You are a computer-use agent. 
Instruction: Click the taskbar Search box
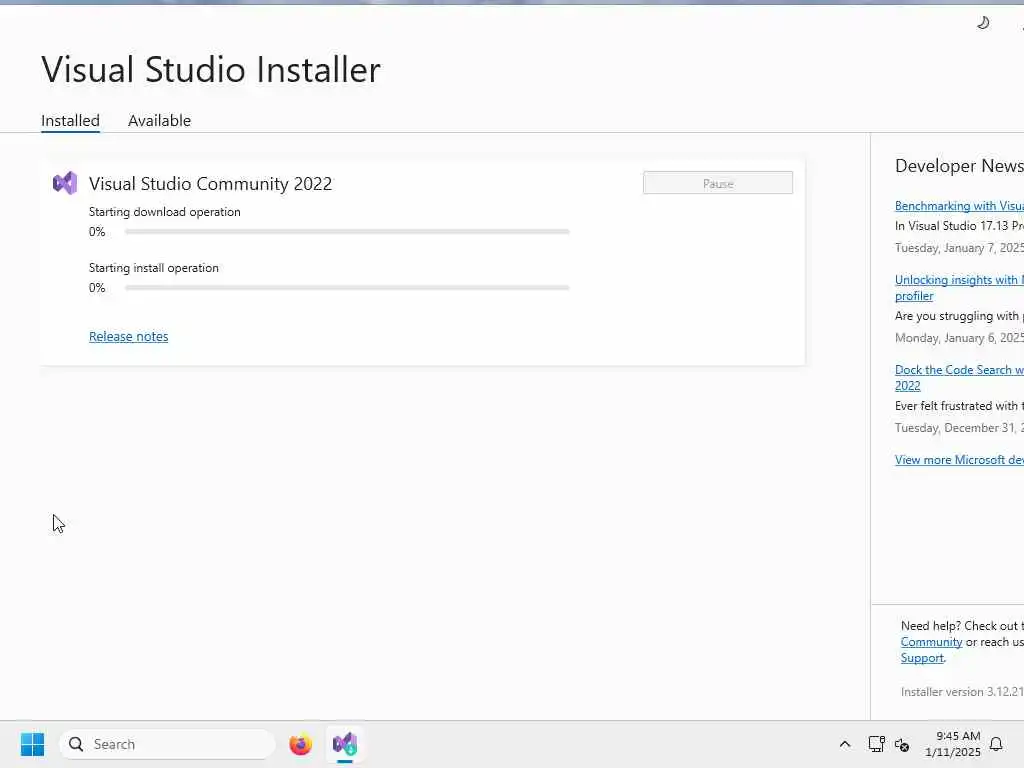(x=167, y=744)
